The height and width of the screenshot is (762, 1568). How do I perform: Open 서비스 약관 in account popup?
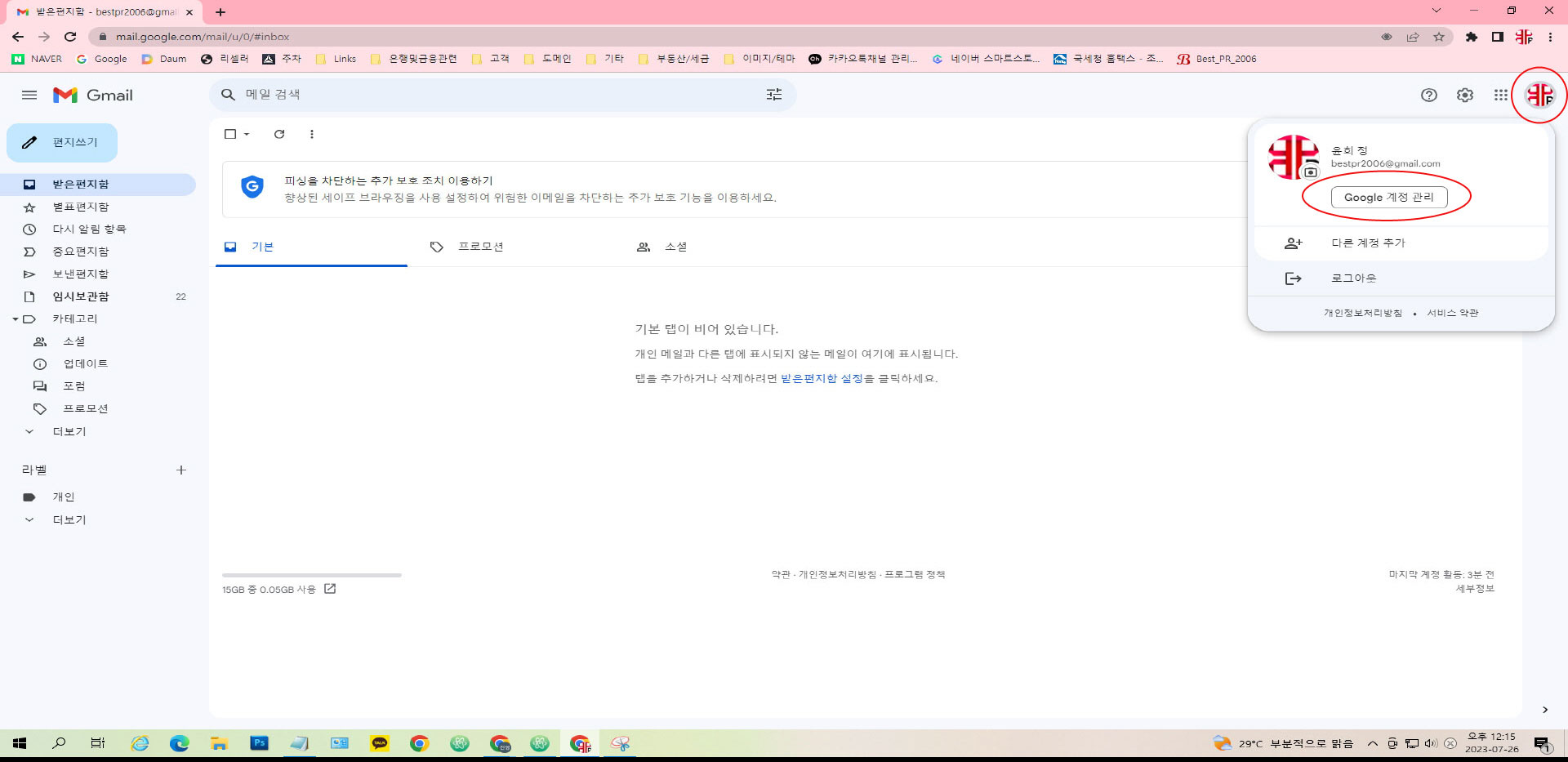coord(1452,313)
